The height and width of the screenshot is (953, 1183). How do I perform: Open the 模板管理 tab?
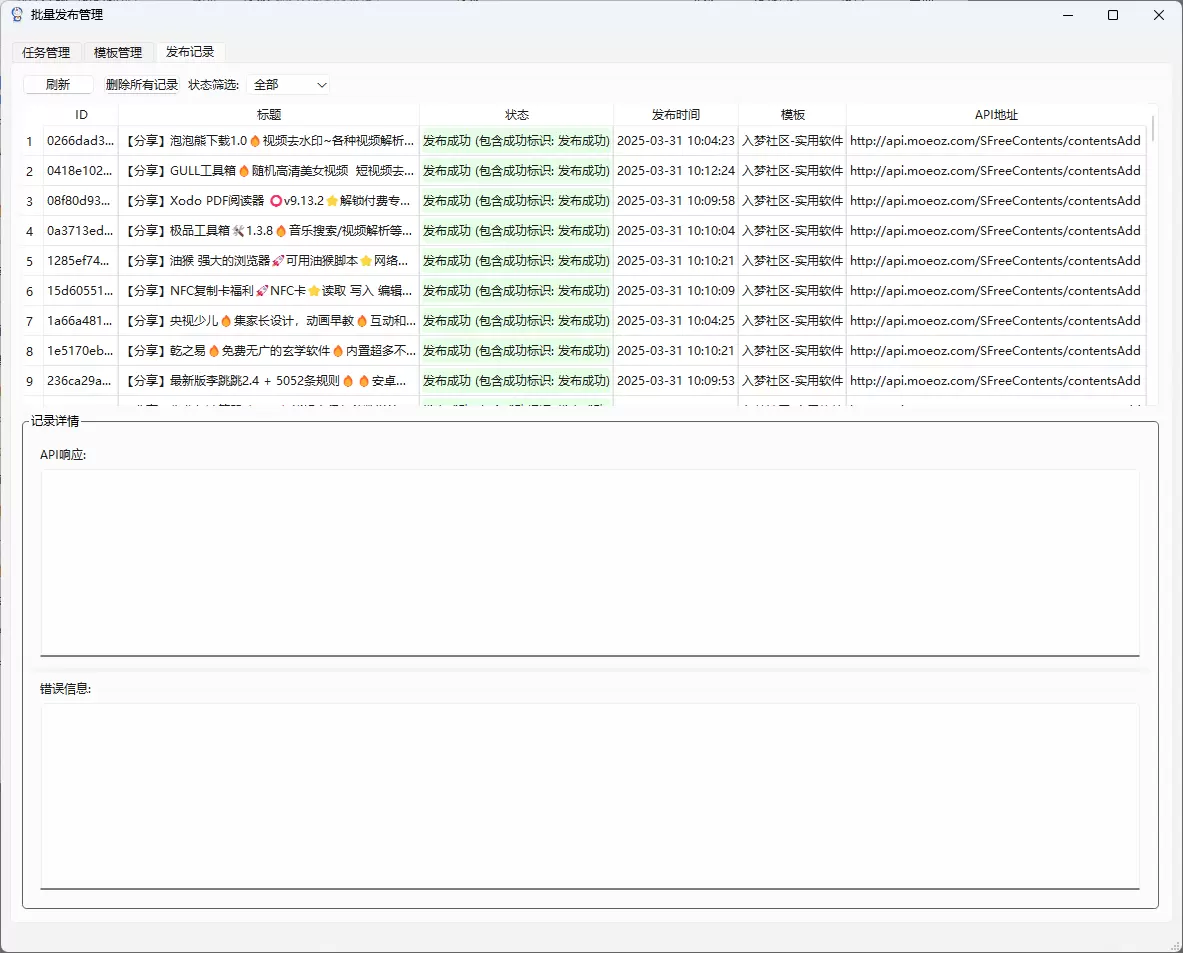tap(118, 52)
